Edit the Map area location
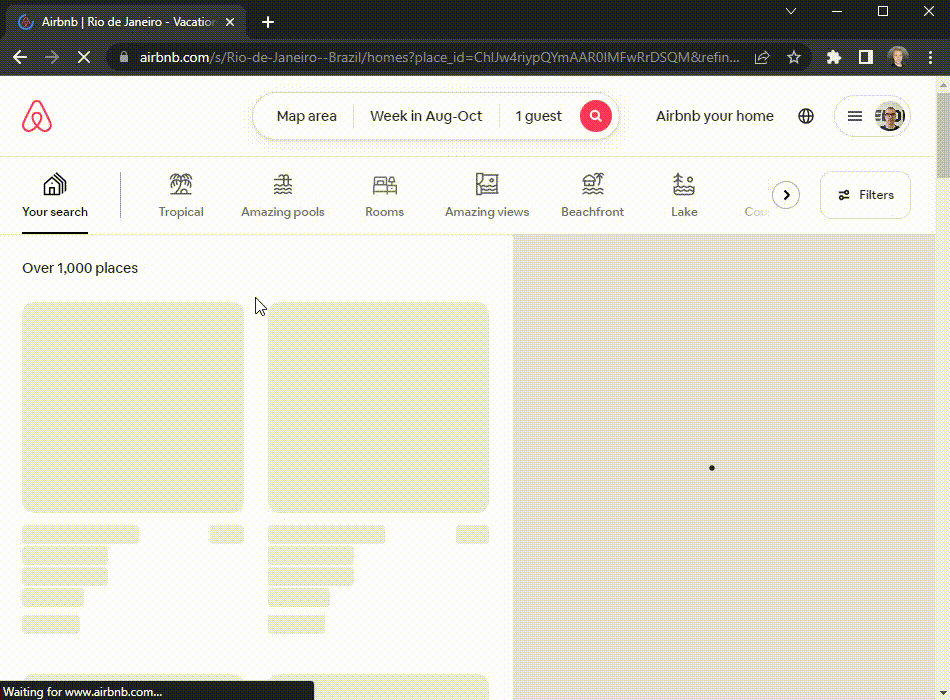Image resolution: width=950 pixels, height=700 pixels. 307,116
